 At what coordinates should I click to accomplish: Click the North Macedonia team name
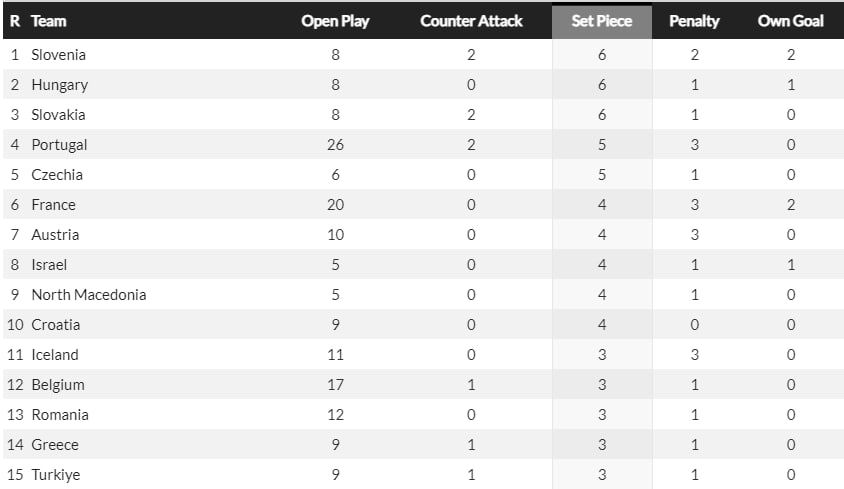pos(89,295)
